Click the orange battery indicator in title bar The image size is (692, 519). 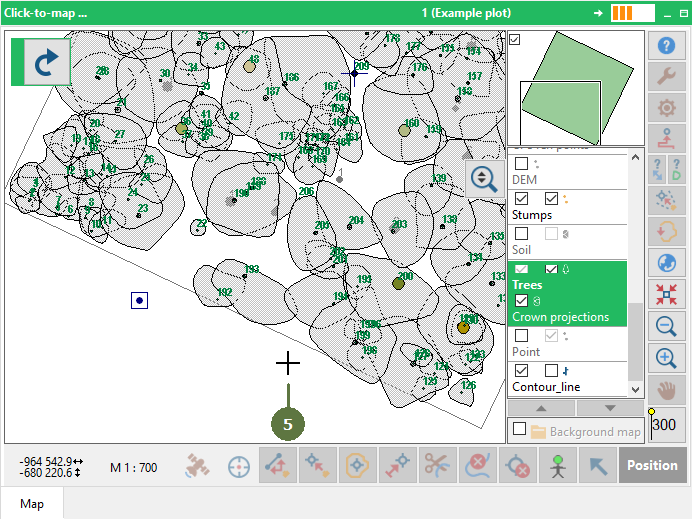tap(632, 13)
